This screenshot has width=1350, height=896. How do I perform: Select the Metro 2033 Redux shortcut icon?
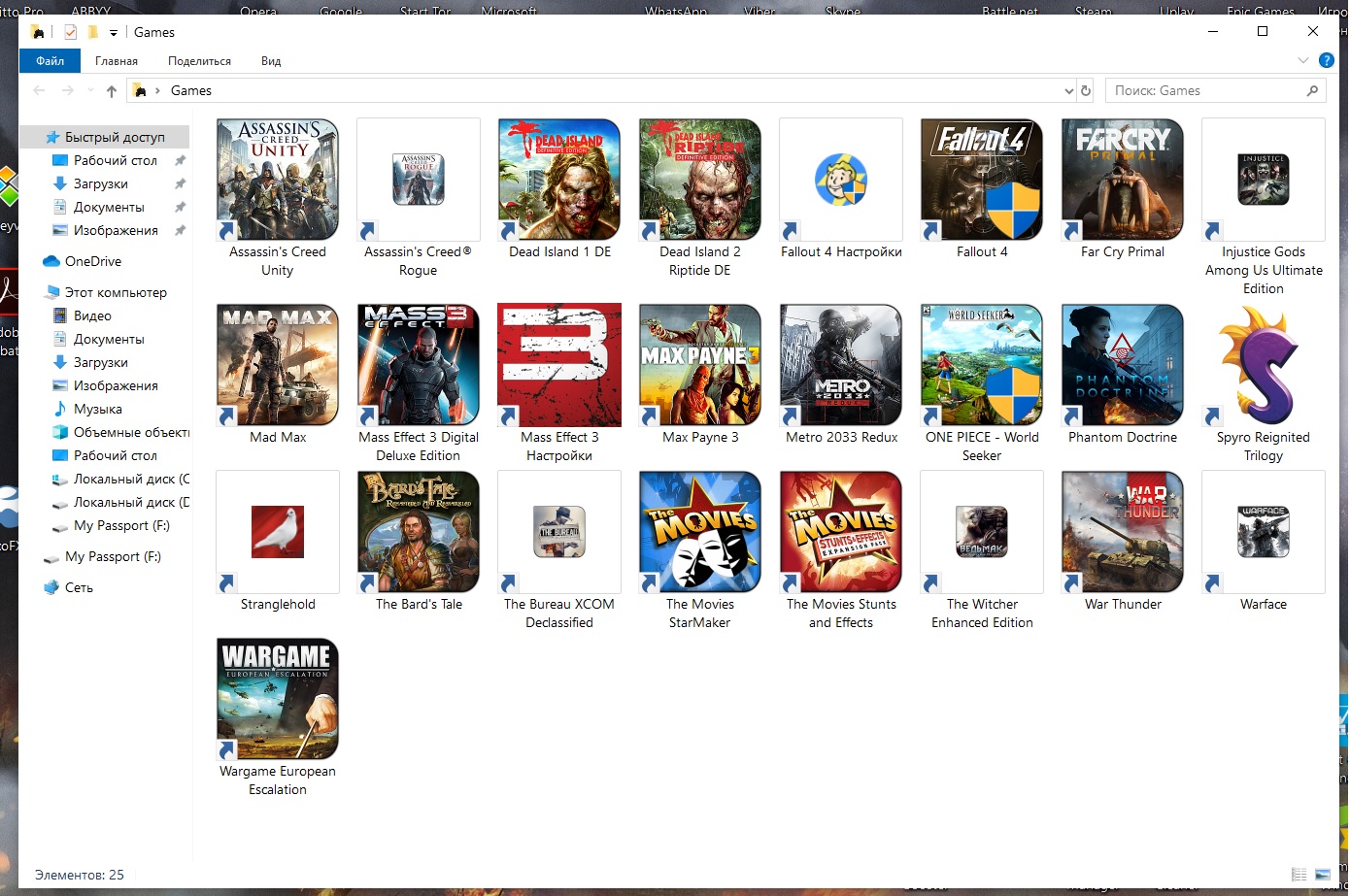point(841,365)
